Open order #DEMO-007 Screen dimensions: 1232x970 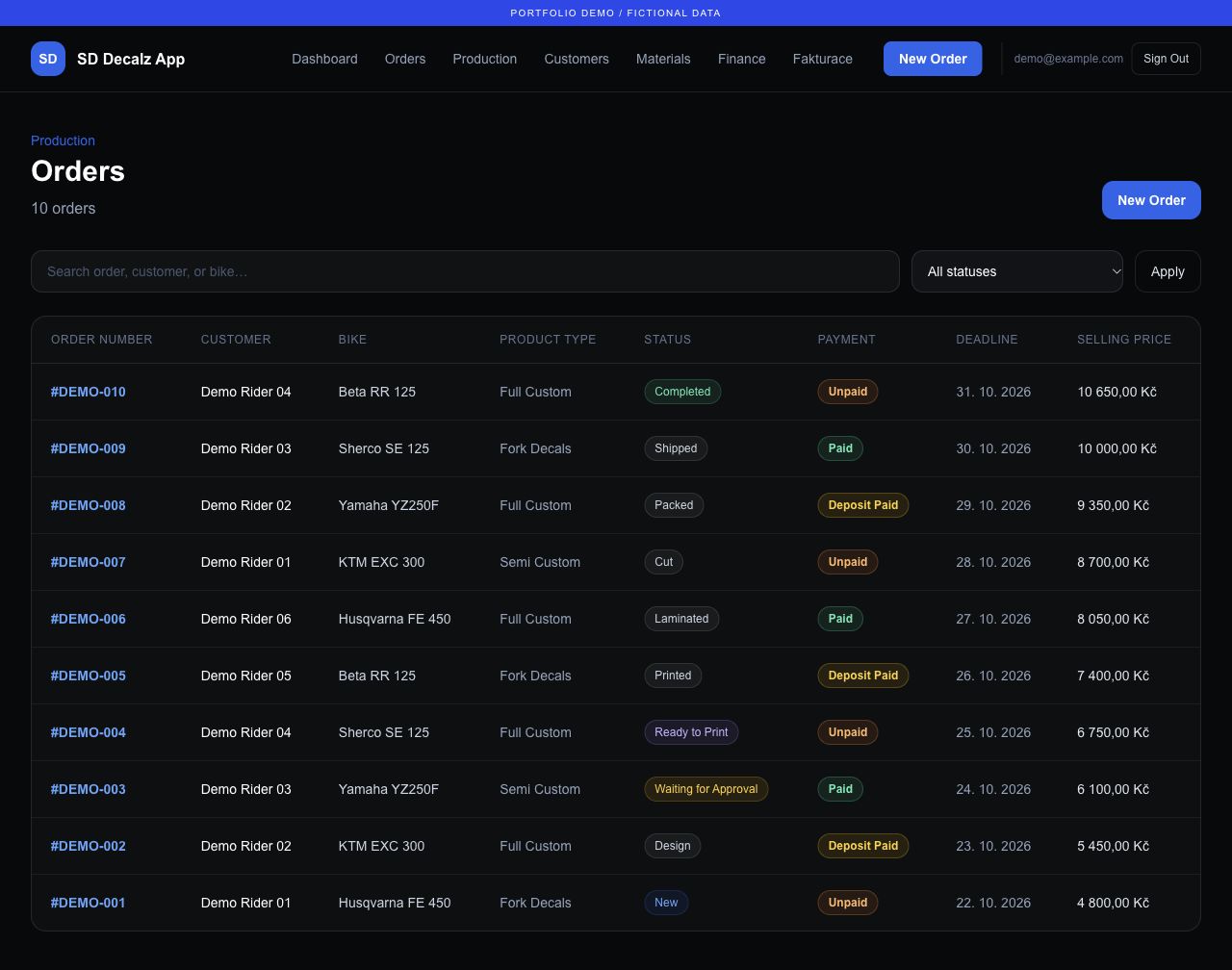89,562
